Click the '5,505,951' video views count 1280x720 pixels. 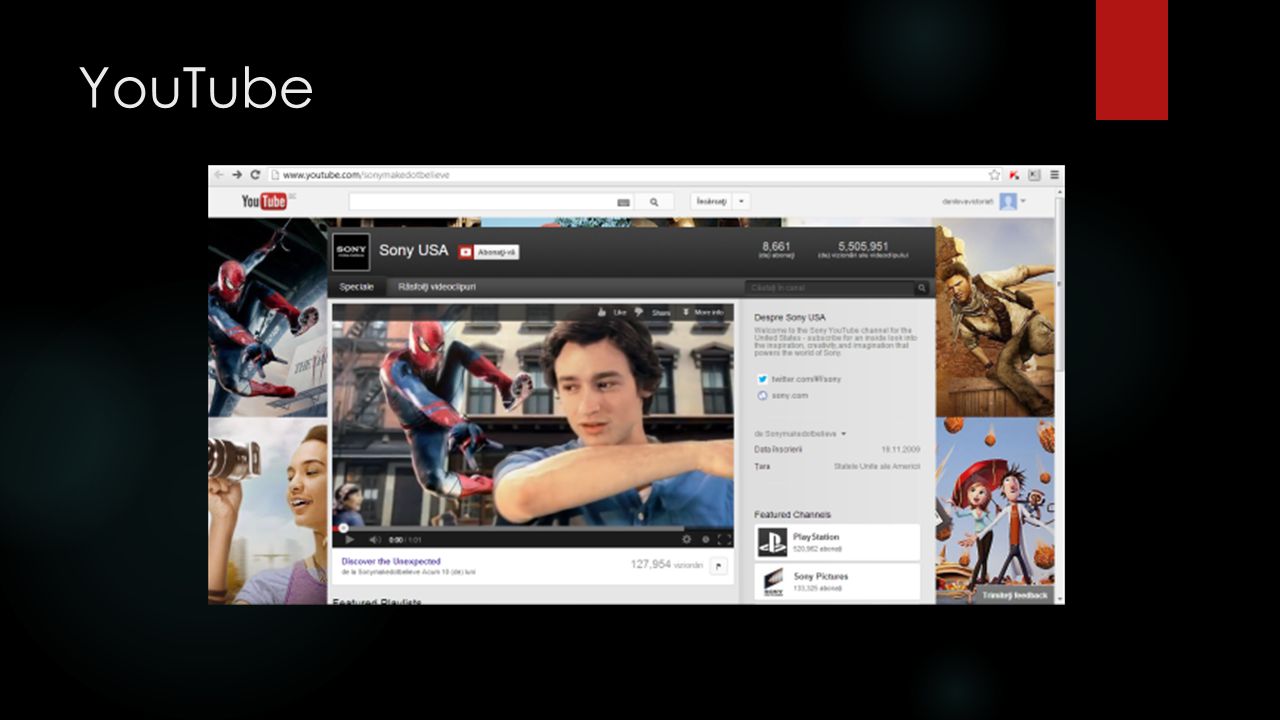pyautogui.click(x=865, y=245)
